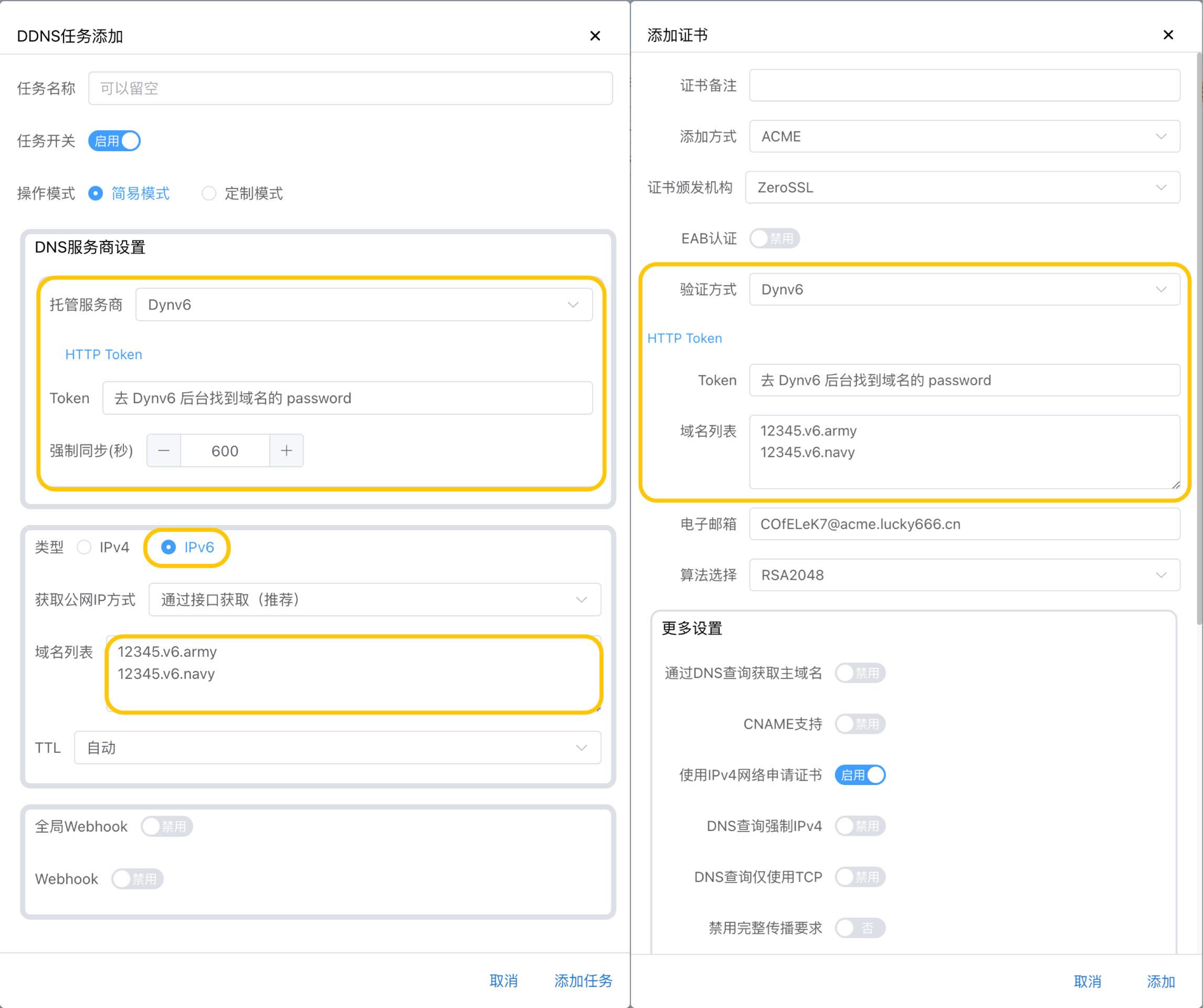This screenshot has width=1203, height=1008.
Task: Click the 添加 certificate button
Action: (1160, 982)
